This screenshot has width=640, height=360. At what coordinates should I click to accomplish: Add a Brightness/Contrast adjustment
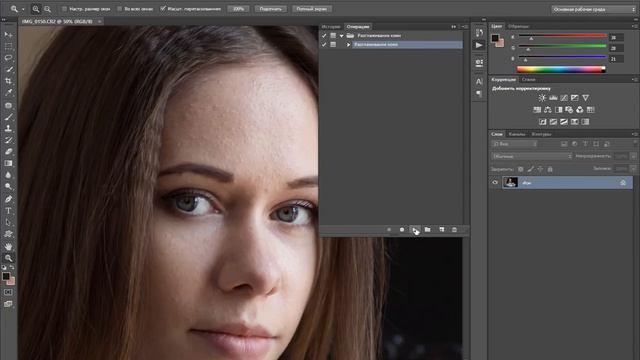click(x=542, y=98)
